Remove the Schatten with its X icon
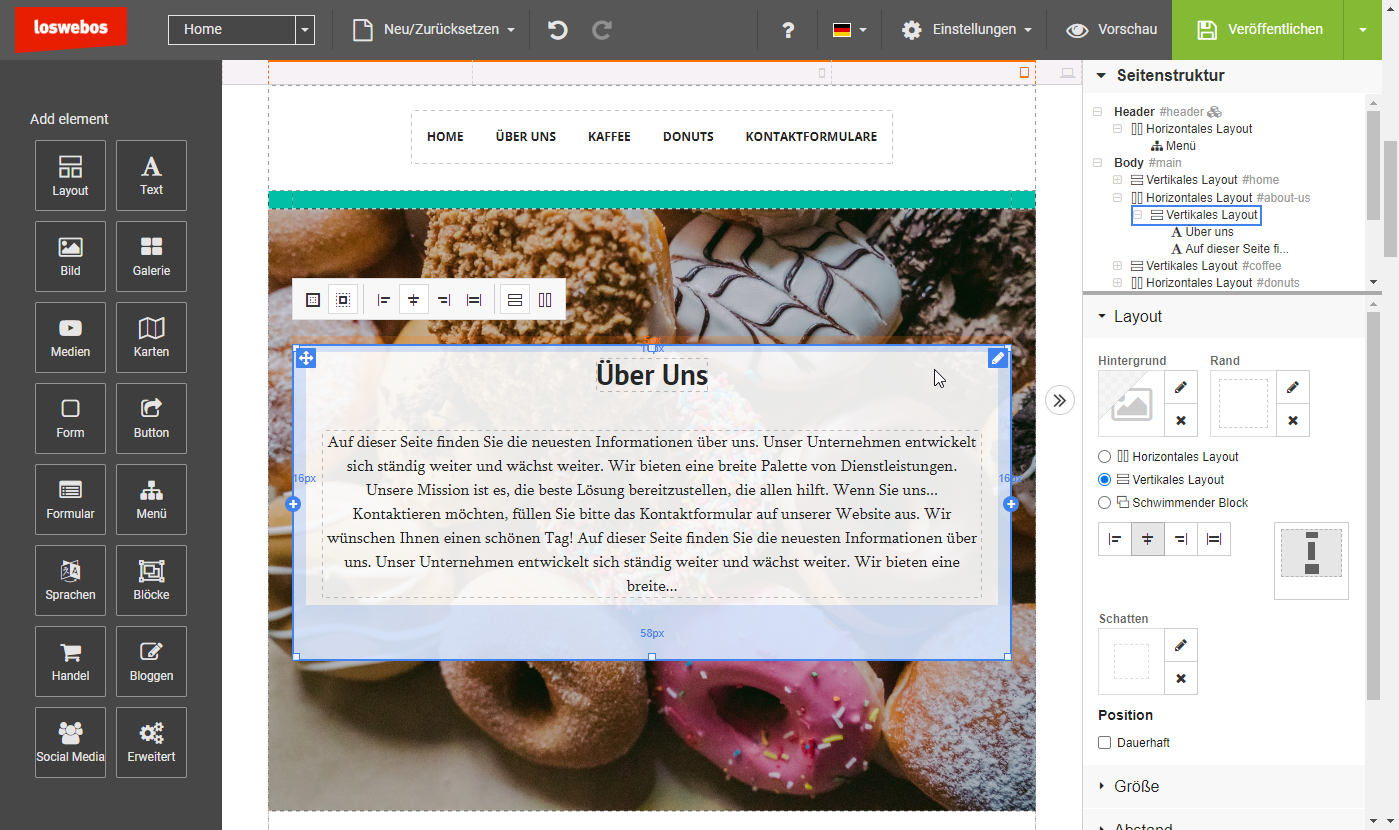 pyautogui.click(x=1181, y=678)
